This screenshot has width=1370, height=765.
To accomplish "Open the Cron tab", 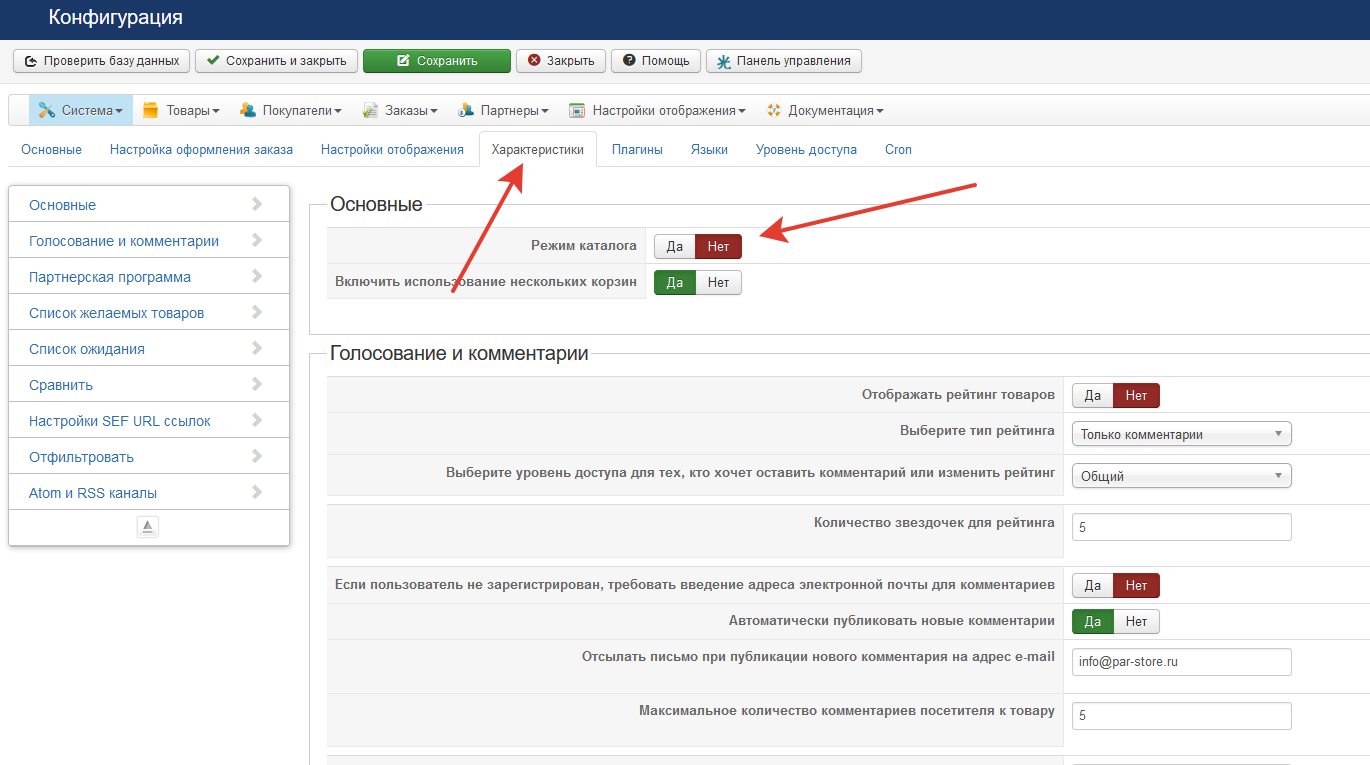I will pos(898,149).
